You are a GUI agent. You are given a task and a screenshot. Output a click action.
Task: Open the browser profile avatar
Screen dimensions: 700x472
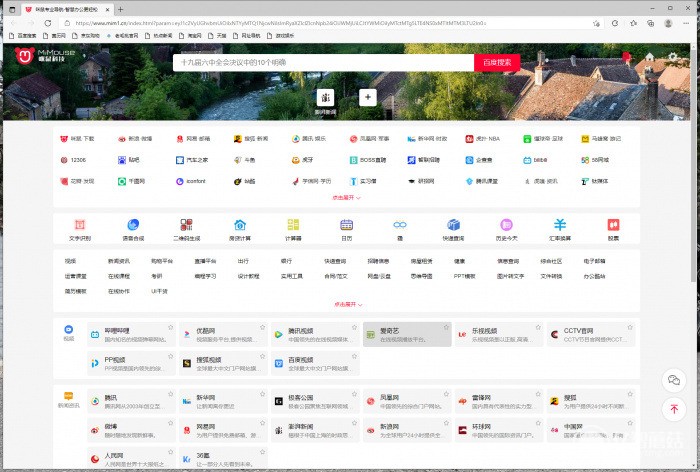(x=668, y=23)
